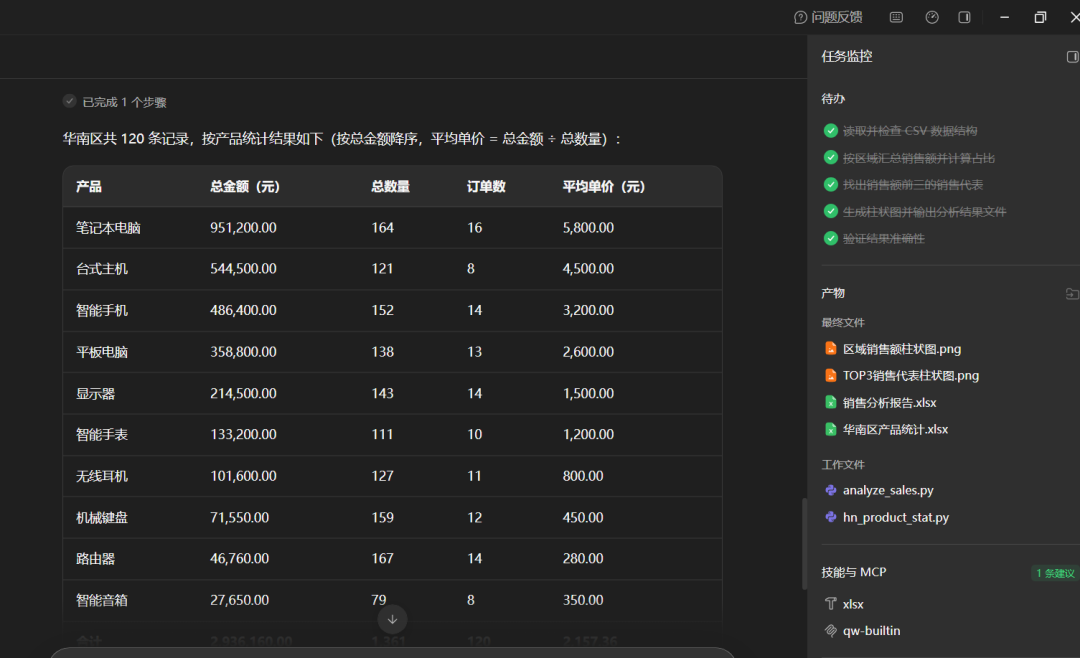This screenshot has height=658, width=1080.
Task: Click the 技能与 MCP section heading
Action: pyautogui.click(x=854, y=572)
